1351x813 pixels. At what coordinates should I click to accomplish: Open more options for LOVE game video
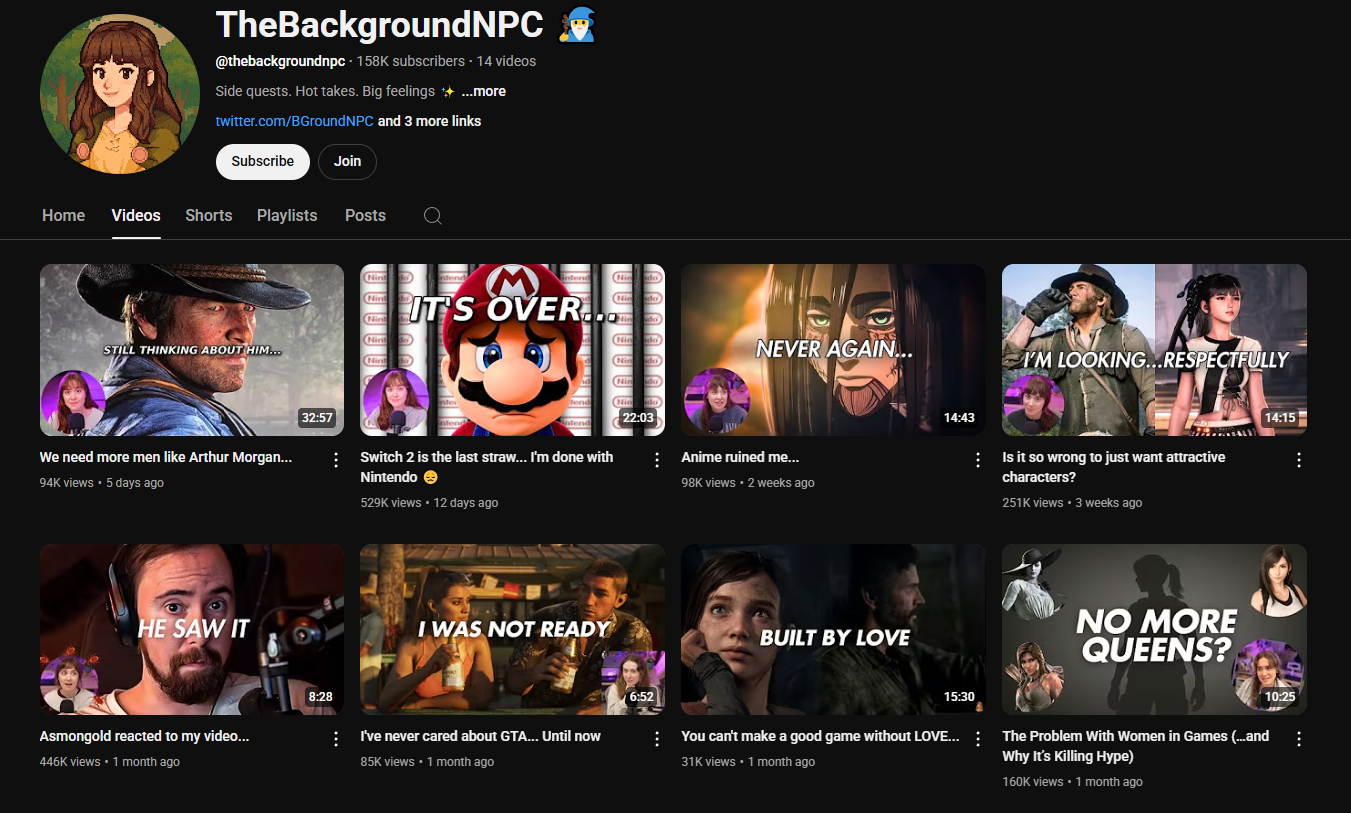[978, 739]
